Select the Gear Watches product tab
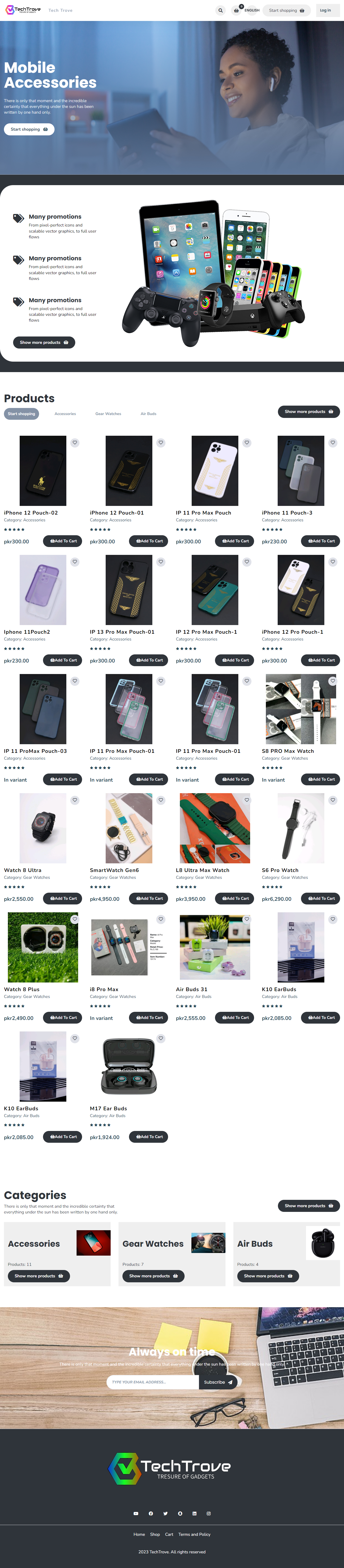Screen dimensions: 344x1568 pyautogui.click(x=108, y=414)
